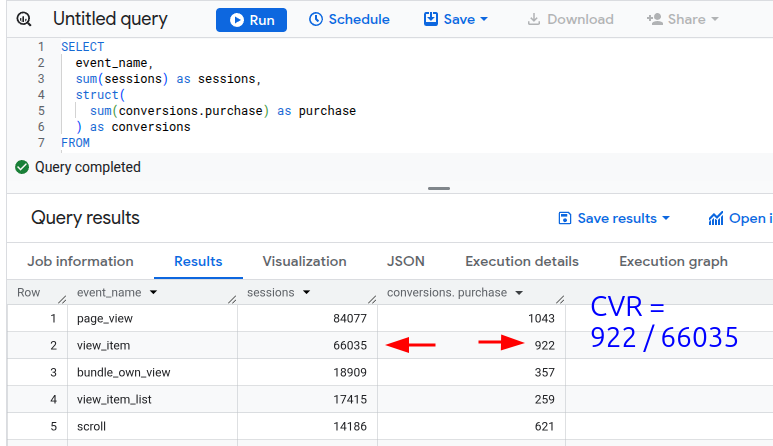Run the query
Screen dimensions: 773x446
pos(251,20)
